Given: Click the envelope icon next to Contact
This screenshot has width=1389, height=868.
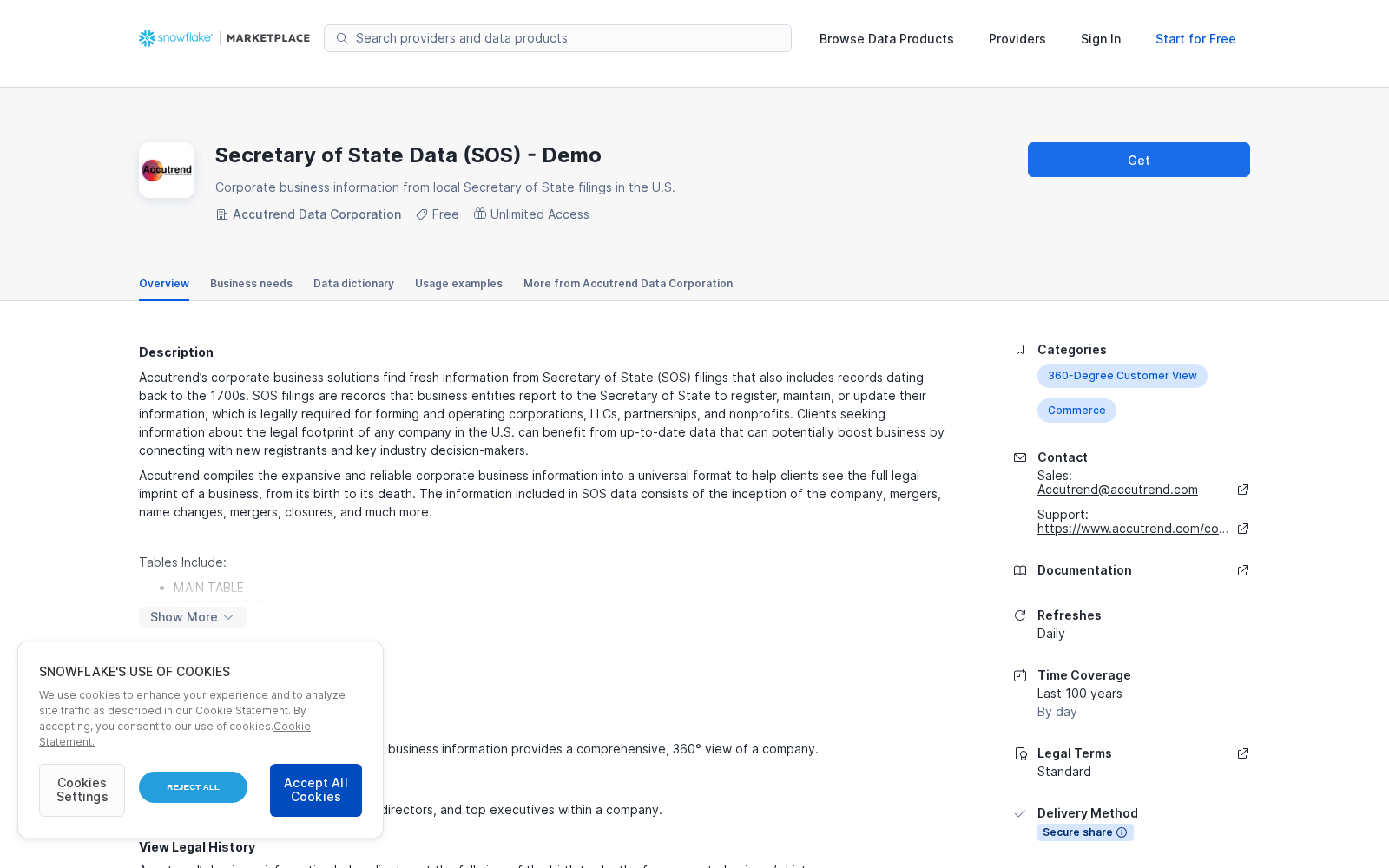Looking at the screenshot, I should pyautogui.click(x=1020, y=457).
